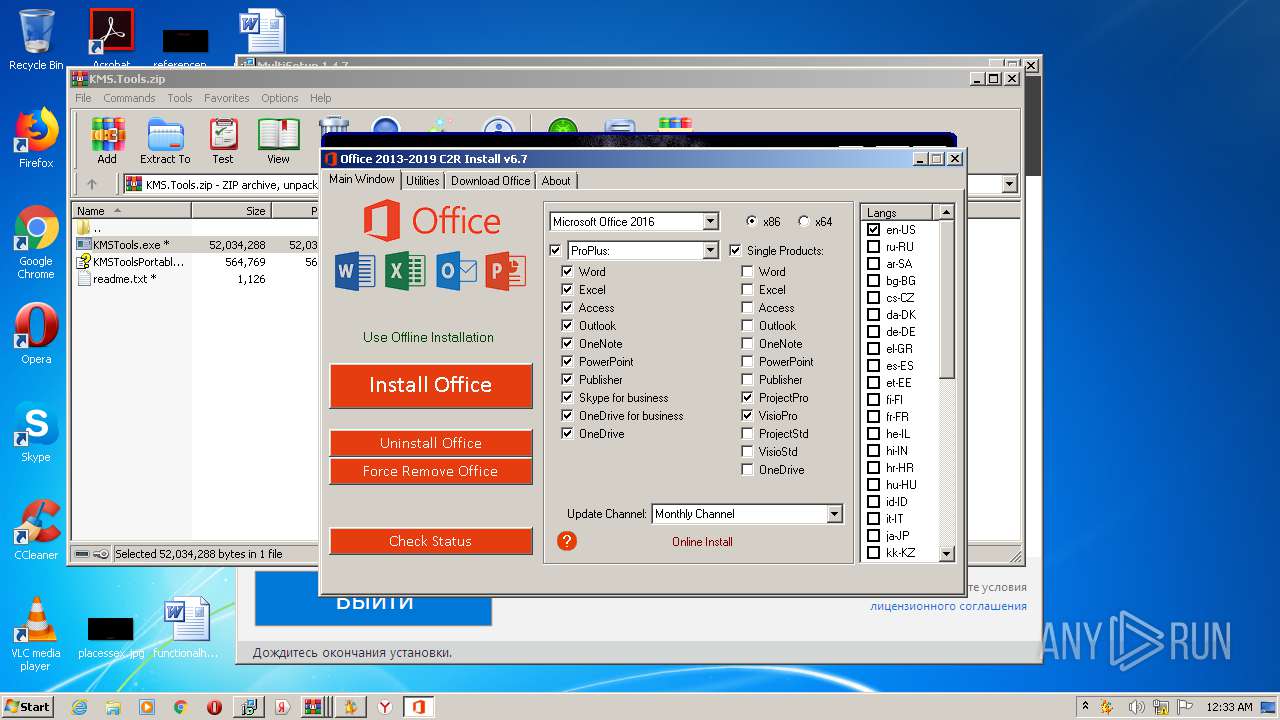Click the Yandex browser taskbar icon

(x=384, y=707)
